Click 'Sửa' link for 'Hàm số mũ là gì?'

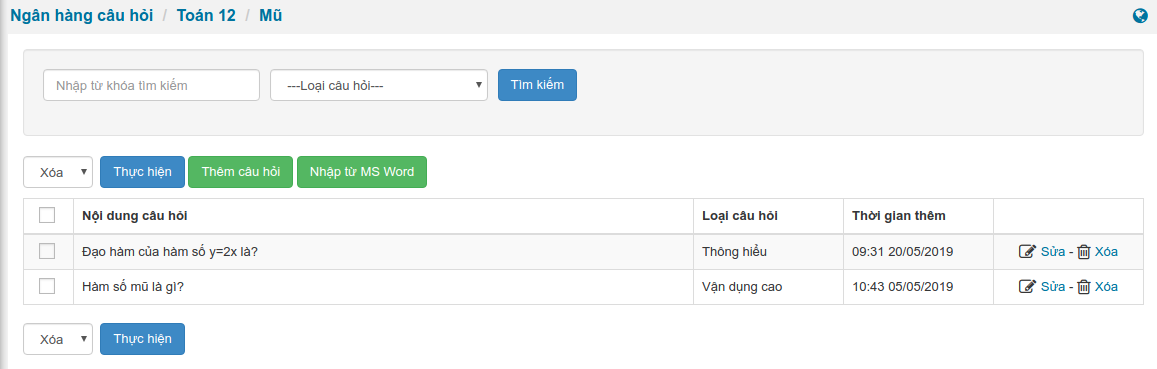(1053, 286)
